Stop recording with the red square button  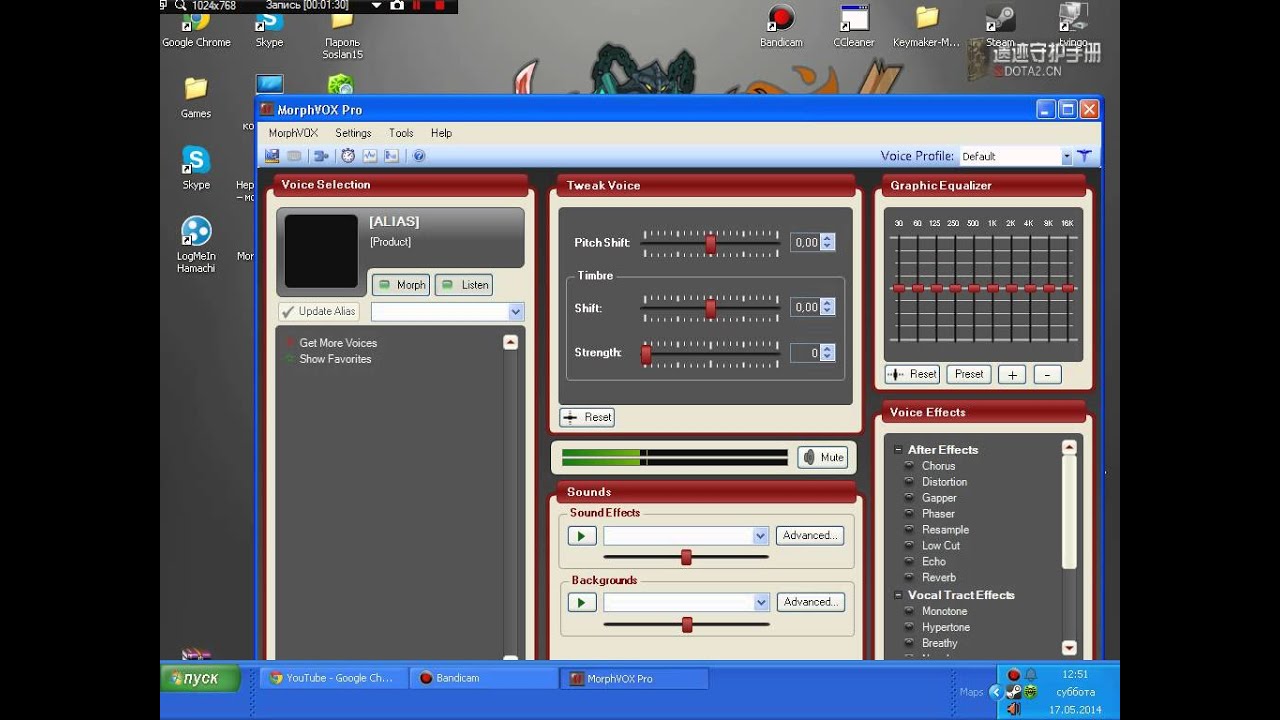tap(439, 5)
